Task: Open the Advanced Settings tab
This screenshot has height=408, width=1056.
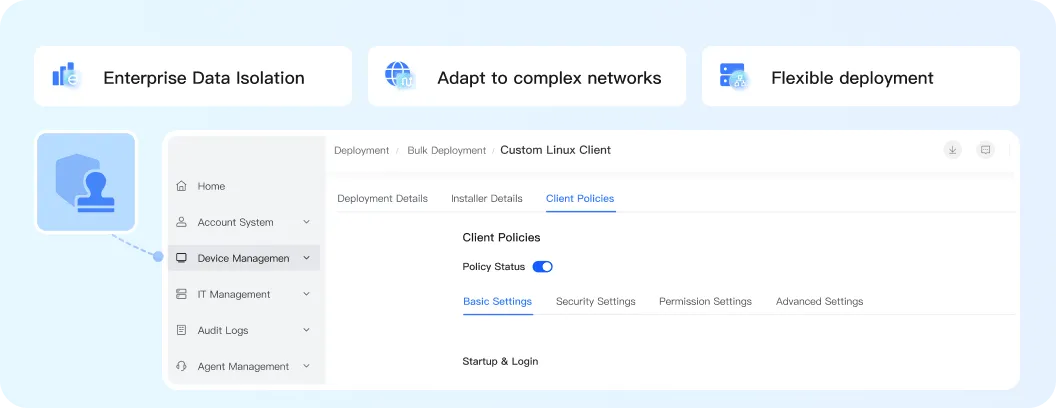Action: click(820, 302)
